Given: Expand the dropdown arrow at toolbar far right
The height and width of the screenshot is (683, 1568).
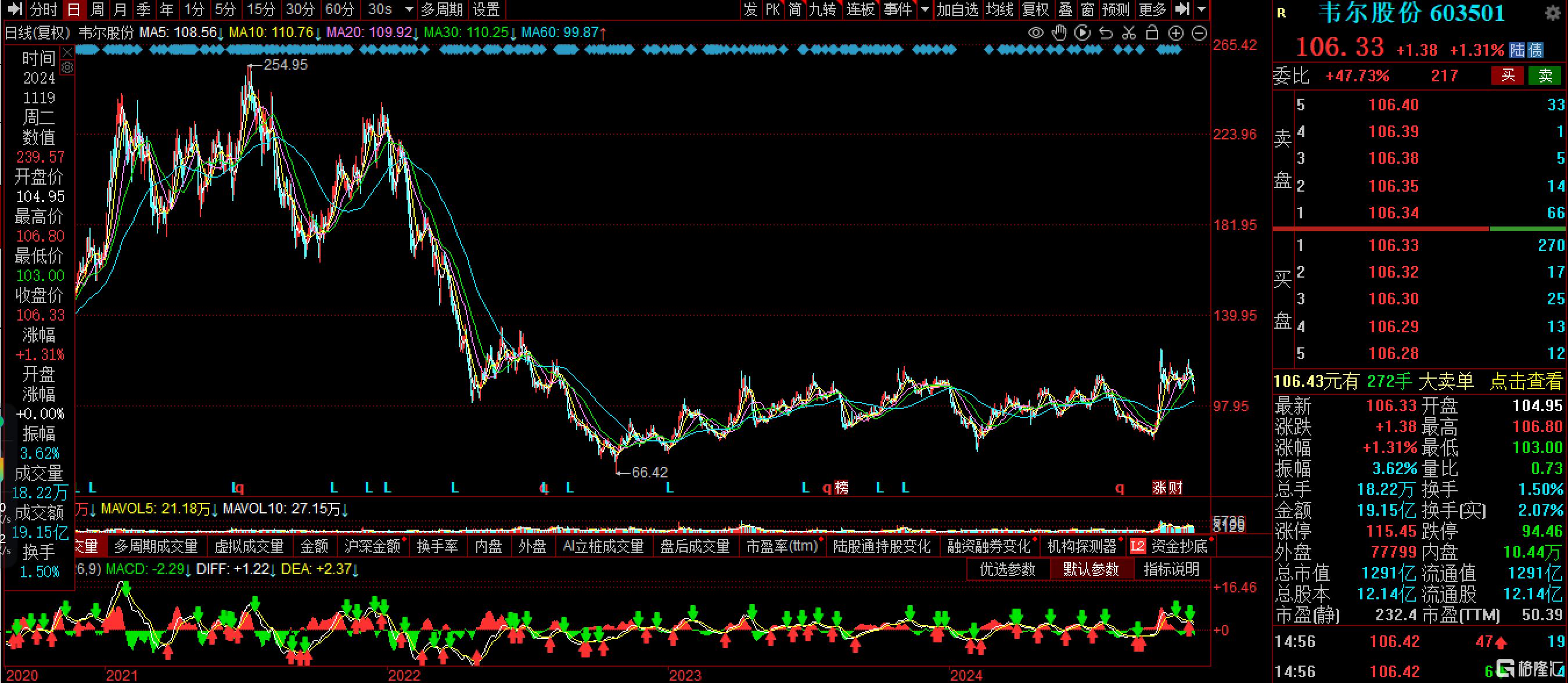Looking at the screenshot, I should click(1201, 9).
